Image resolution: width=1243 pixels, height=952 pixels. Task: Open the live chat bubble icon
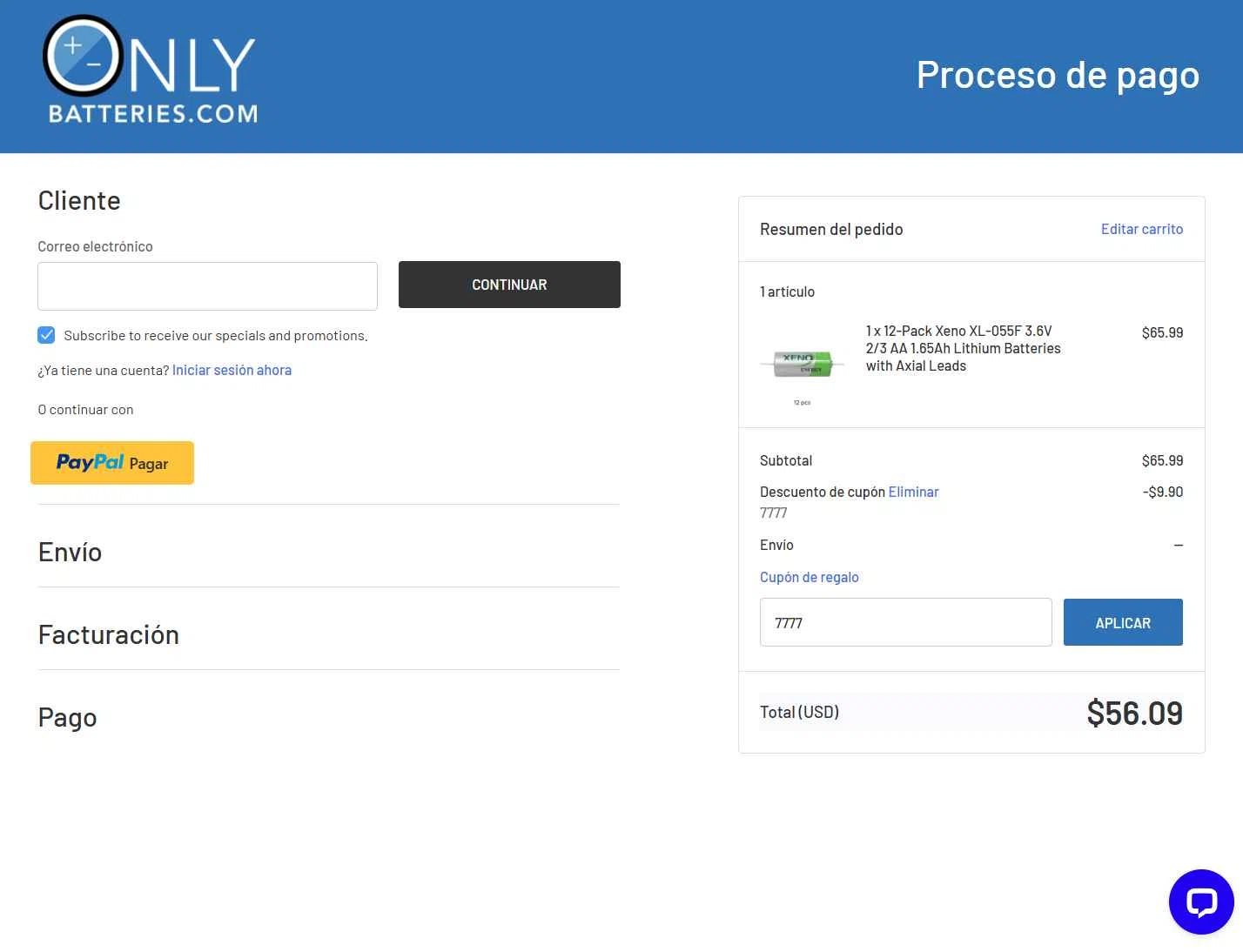1201,902
